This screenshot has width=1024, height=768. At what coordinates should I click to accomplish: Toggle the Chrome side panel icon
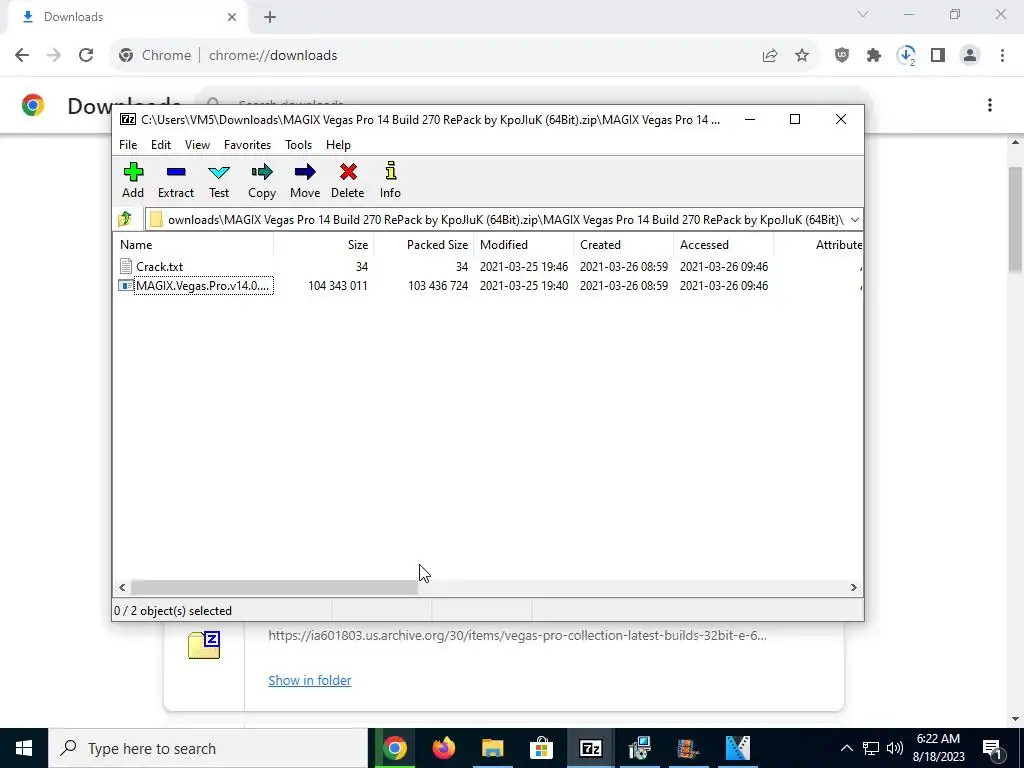938,56
